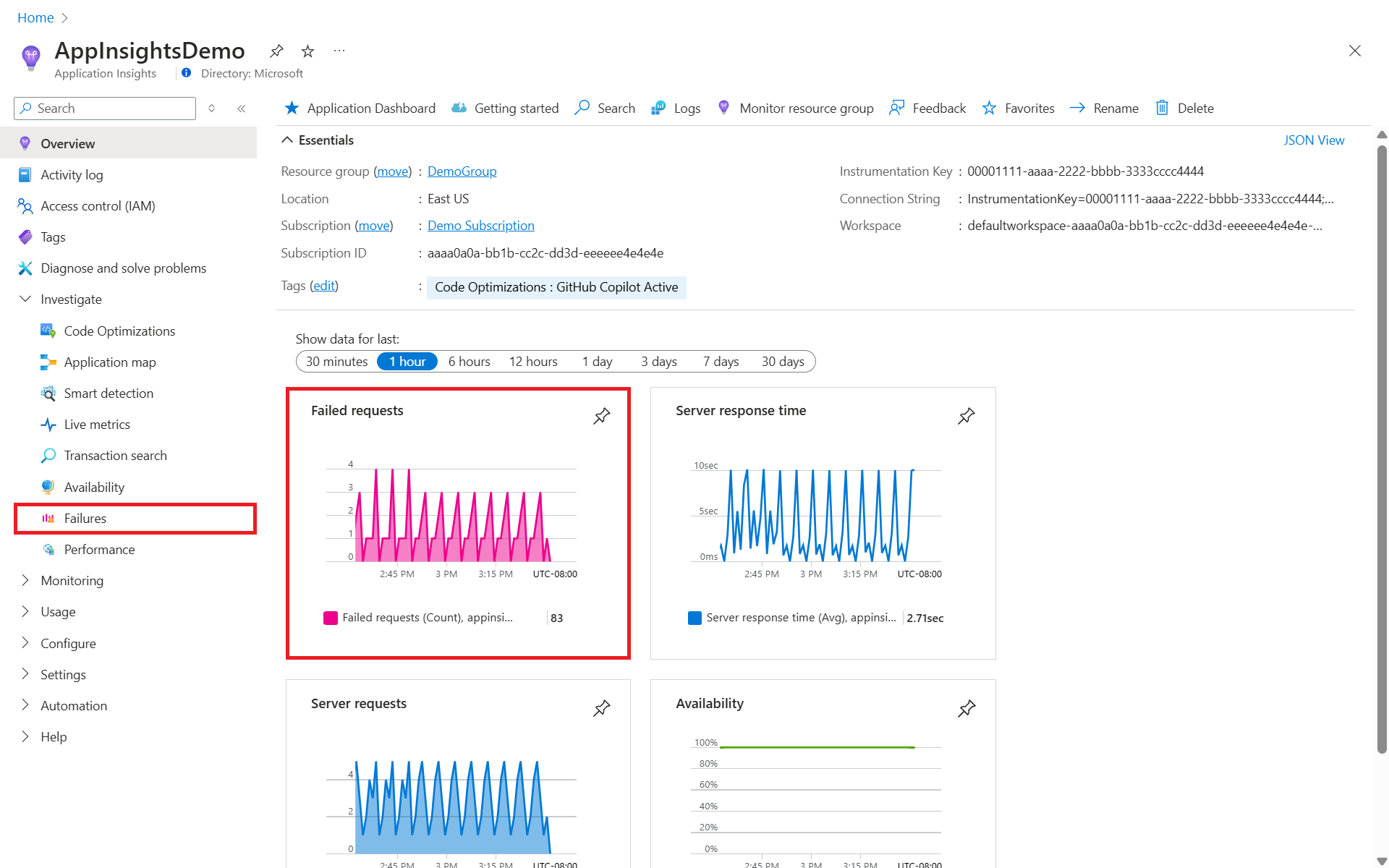Image resolution: width=1389 pixels, height=868 pixels.
Task: Select the 6 hours time range
Action: tap(469, 362)
